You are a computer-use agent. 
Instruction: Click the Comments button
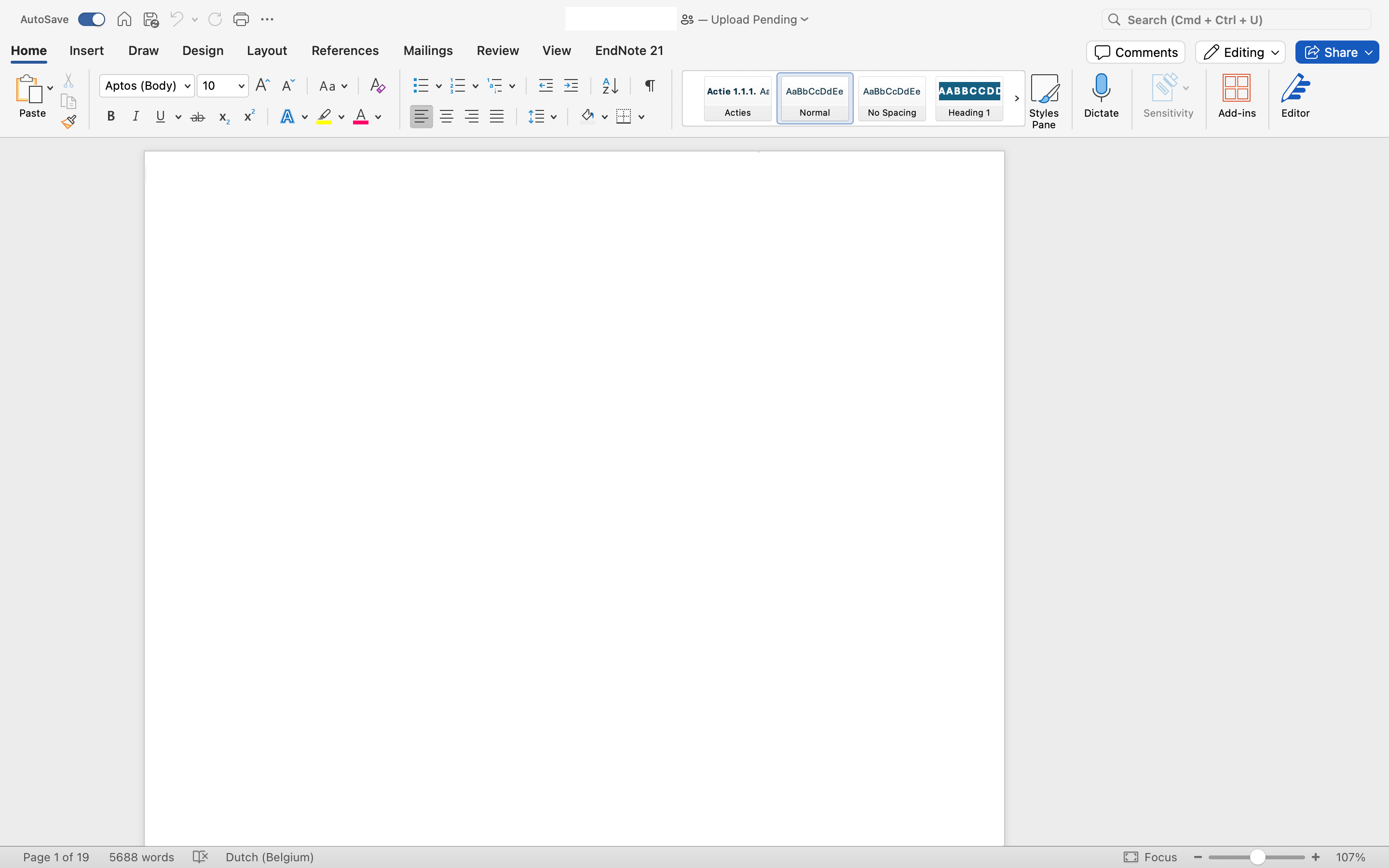click(1135, 52)
